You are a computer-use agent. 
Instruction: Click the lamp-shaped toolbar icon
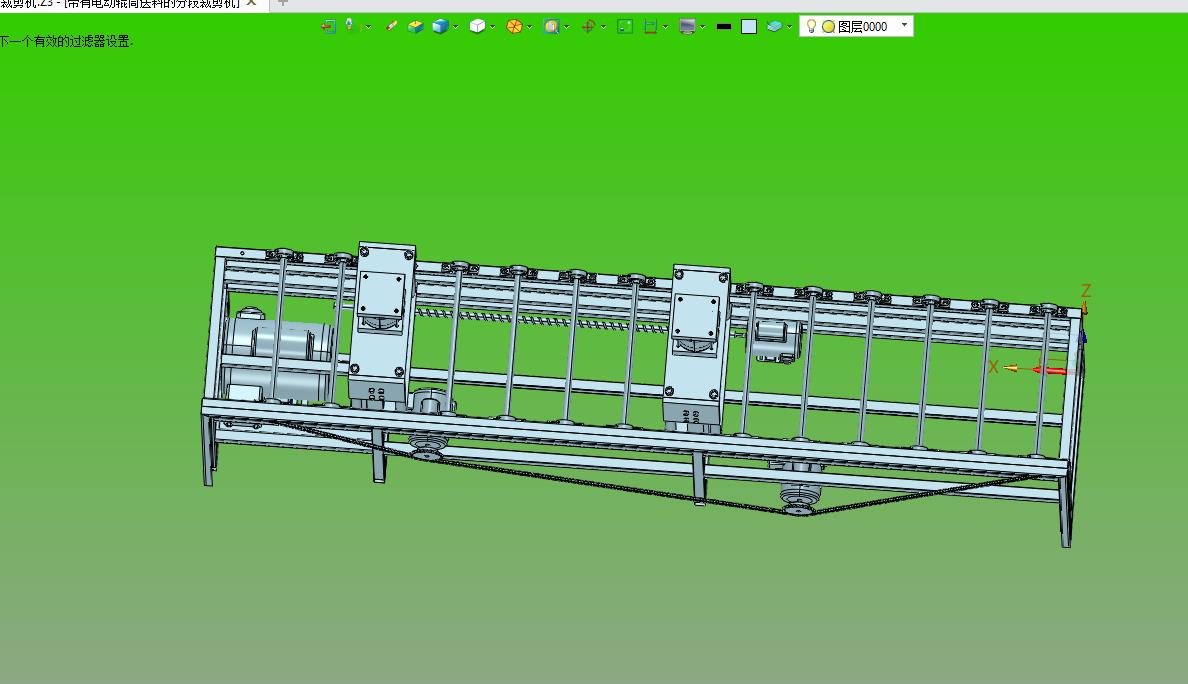(x=349, y=26)
